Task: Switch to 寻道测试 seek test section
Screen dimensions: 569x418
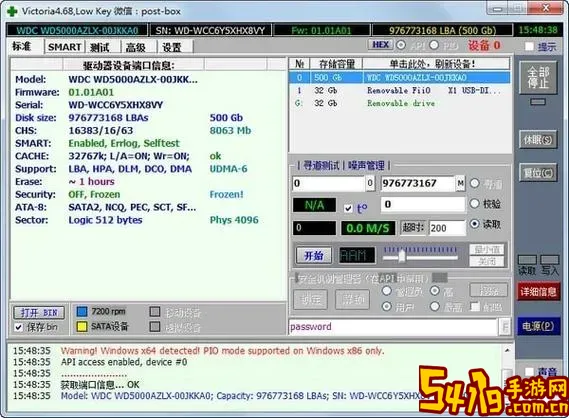Action: tap(321, 165)
